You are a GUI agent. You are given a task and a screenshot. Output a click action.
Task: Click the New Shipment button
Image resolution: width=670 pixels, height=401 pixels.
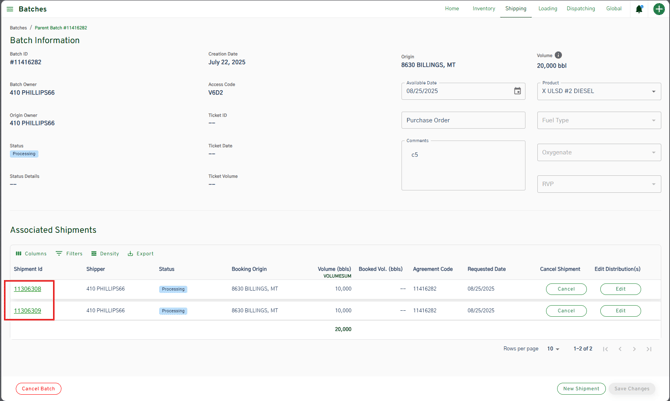(581, 389)
